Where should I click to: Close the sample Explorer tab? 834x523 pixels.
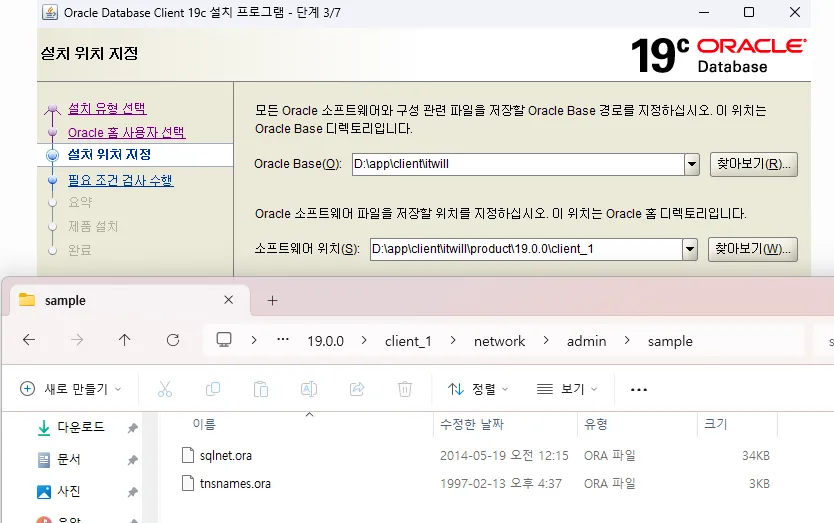[x=229, y=300]
